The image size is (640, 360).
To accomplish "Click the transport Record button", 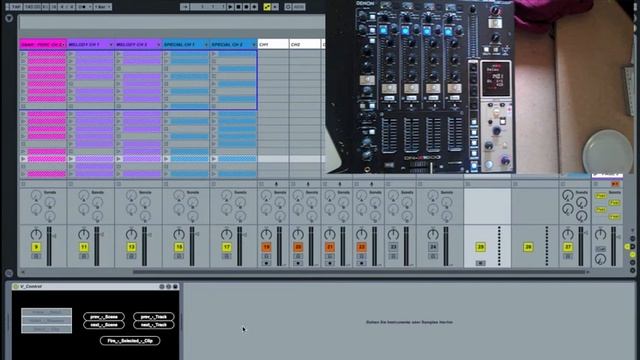I will pos(247,7).
